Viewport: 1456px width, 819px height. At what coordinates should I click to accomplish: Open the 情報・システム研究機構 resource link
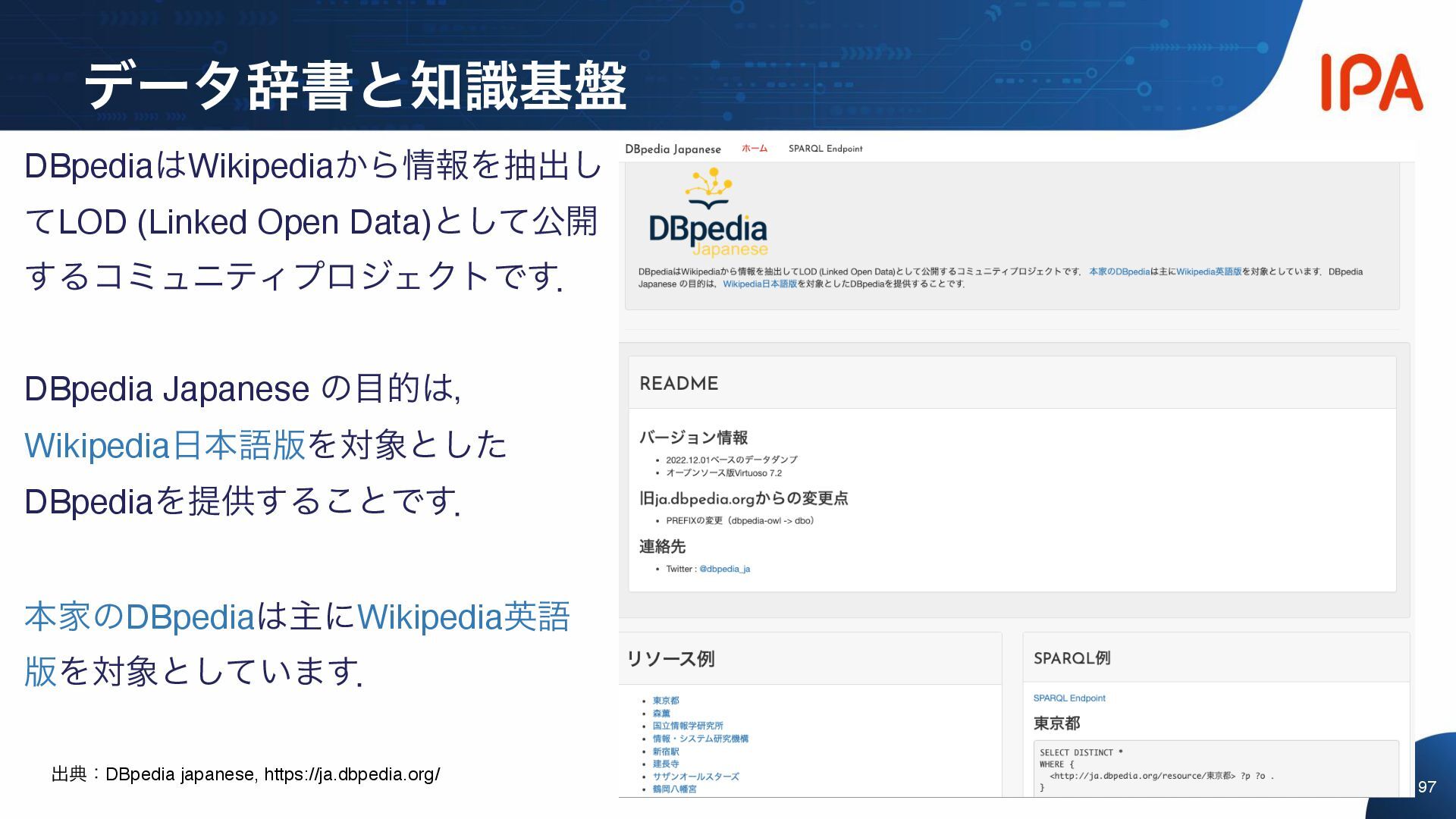point(701,739)
